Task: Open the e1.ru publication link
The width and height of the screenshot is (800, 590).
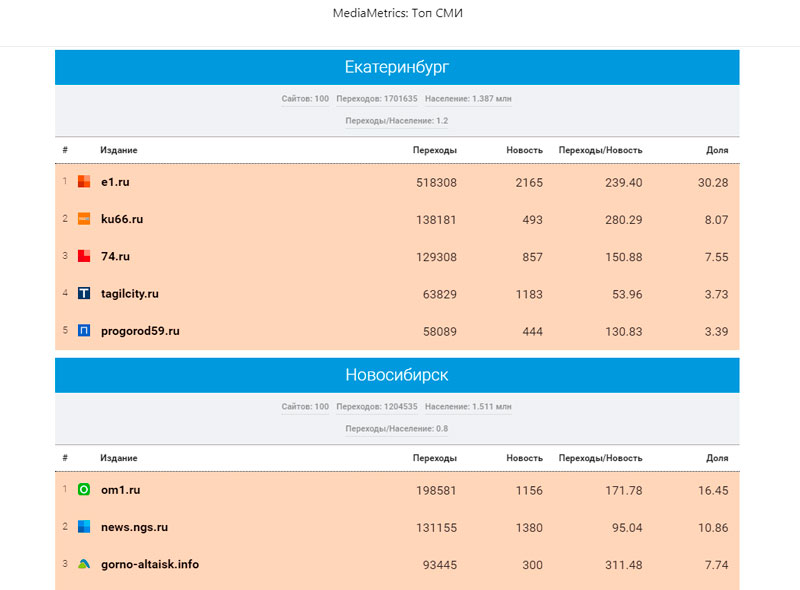Action: 116,182
